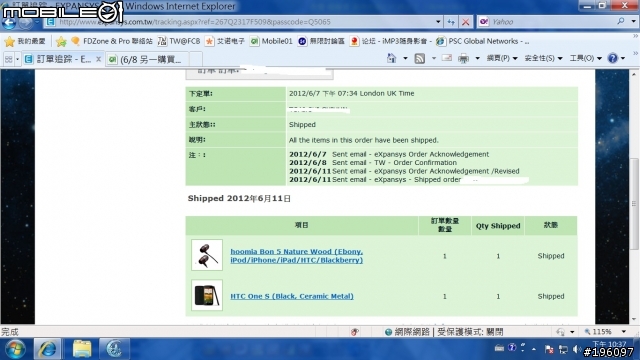Open the Home button dropdown arrow
The image size is (640, 360).
[405, 58]
